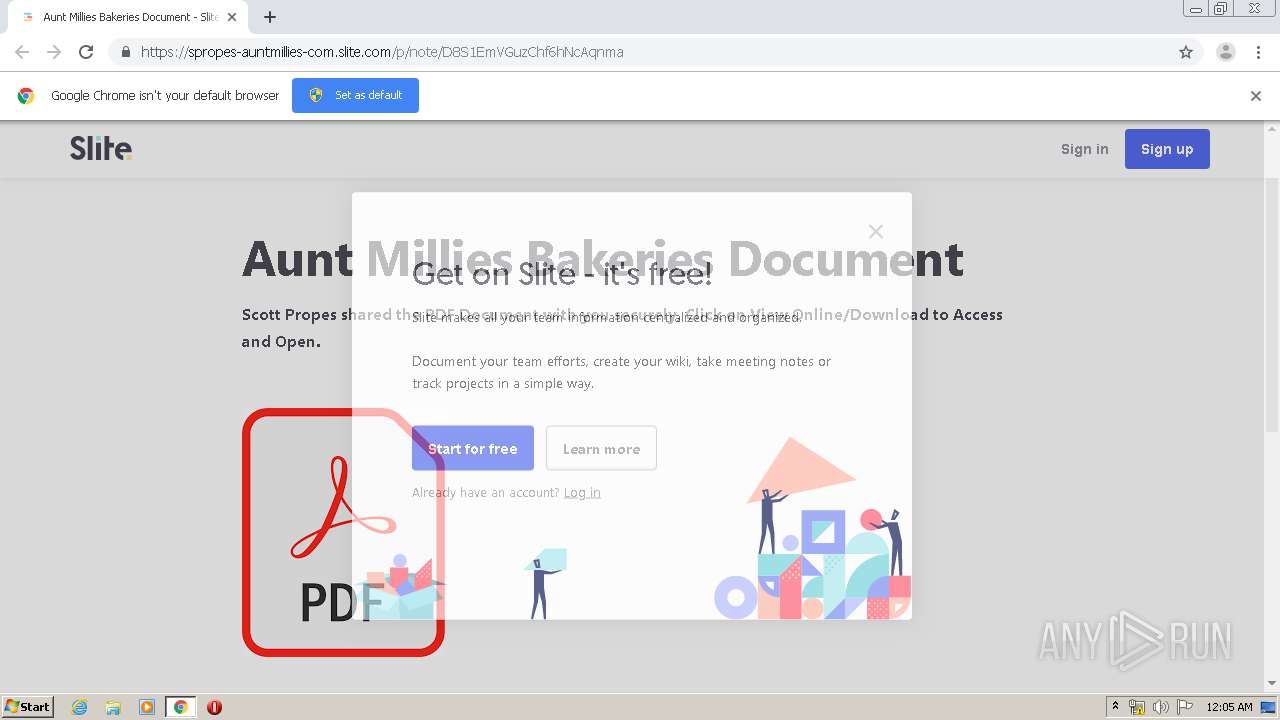Bookmark page with star icon
This screenshot has height=720, width=1280.
coord(1186,52)
